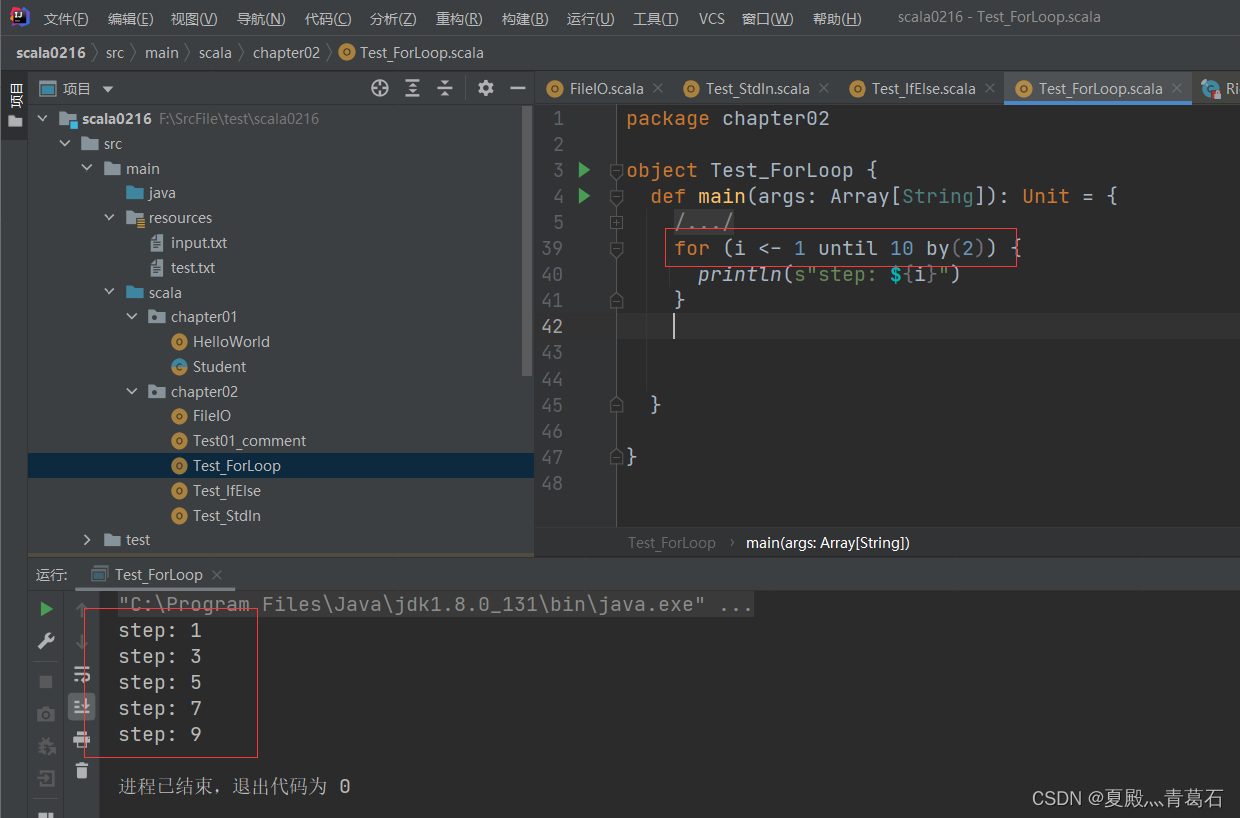Select input.txt in project tree

coord(199,243)
